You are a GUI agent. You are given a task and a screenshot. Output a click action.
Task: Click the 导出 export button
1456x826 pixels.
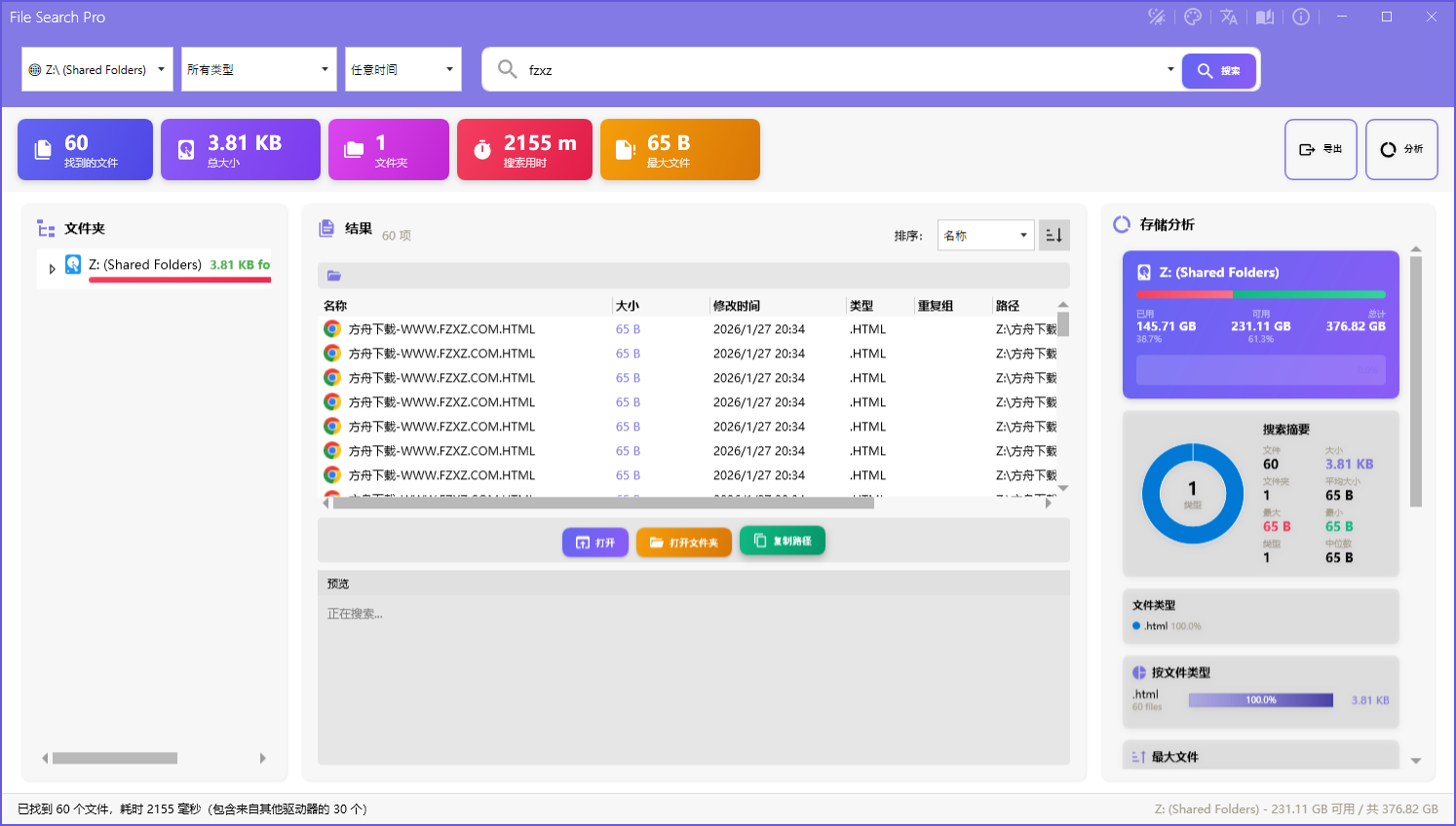pyautogui.click(x=1321, y=149)
